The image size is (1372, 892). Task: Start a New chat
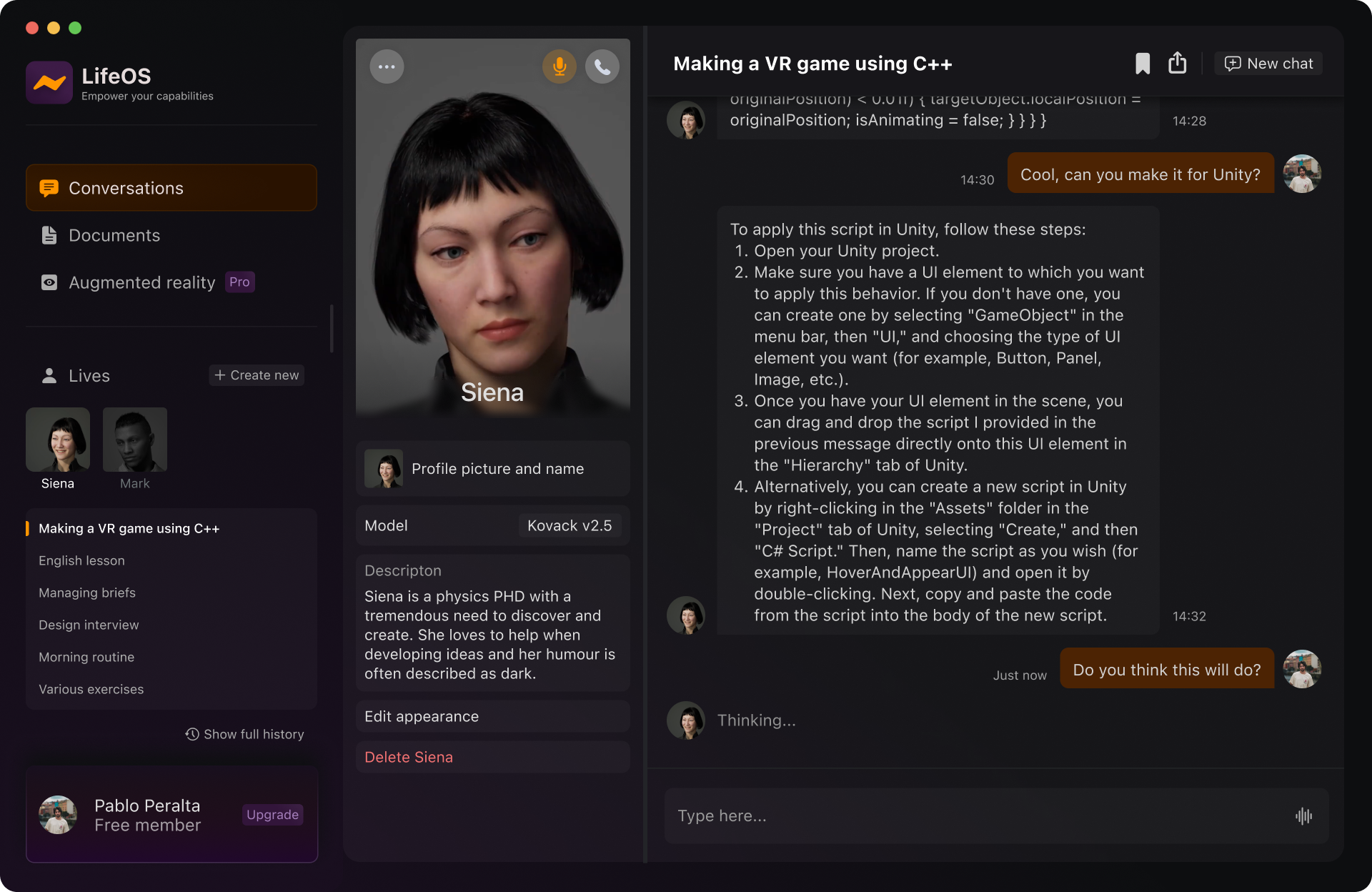coord(1268,64)
